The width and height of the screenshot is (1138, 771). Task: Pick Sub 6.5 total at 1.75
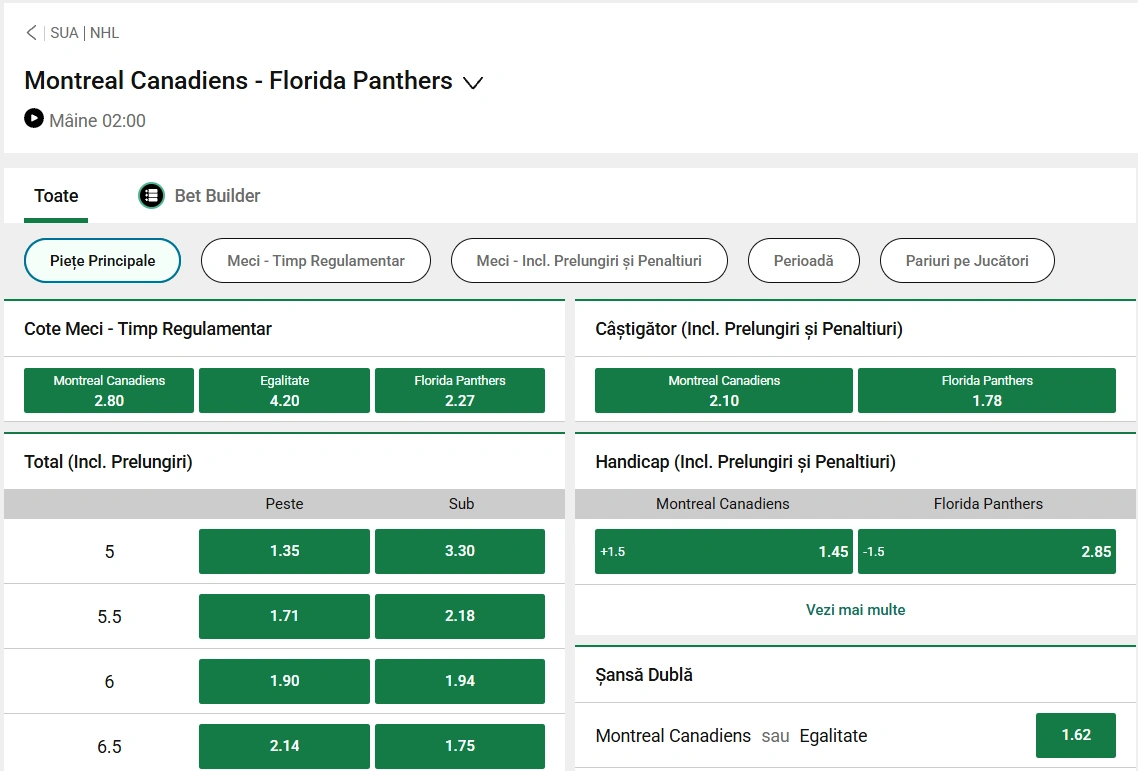[460, 746]
